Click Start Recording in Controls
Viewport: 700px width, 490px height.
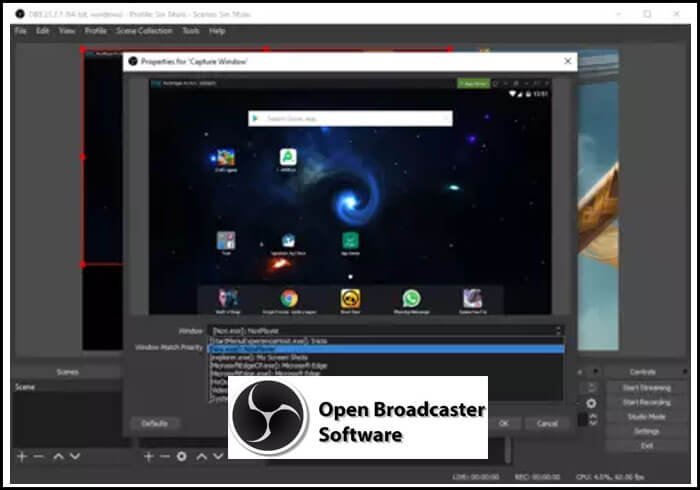[646, 403]
